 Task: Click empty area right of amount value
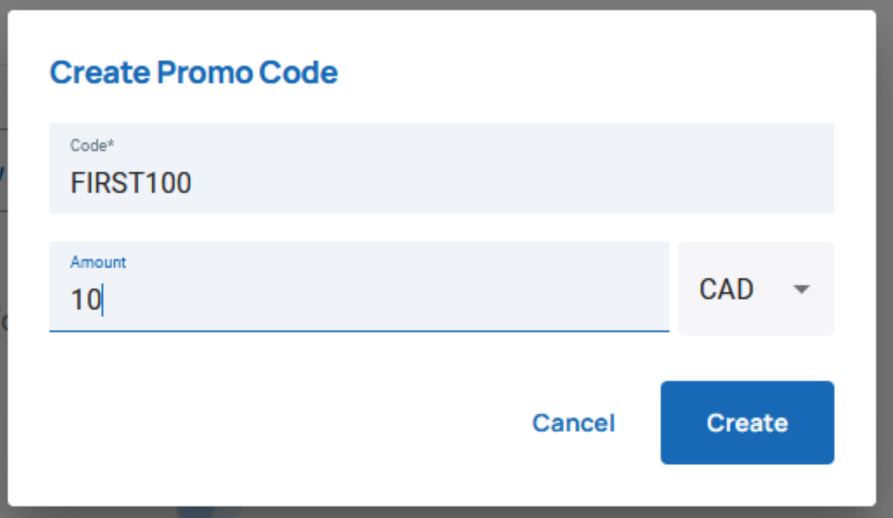(387, 299)
